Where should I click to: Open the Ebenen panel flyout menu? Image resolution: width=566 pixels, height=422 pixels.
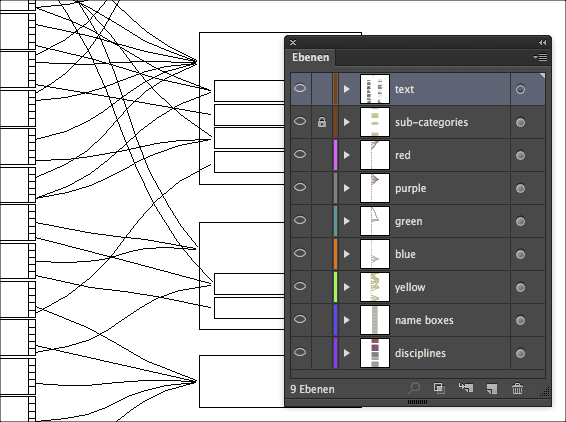click(x=540, y=57)
